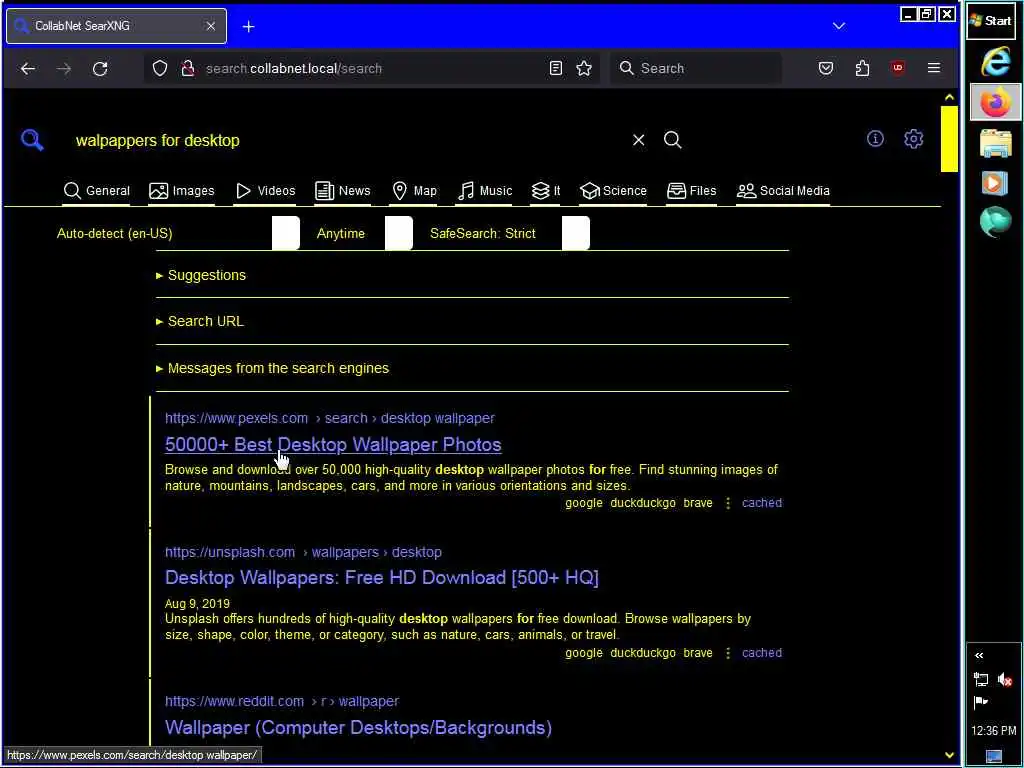The width and height of the screenshot is (1024, 768).
Task: Click the volume muted tray icon
Action: [x=1004, y=680]
